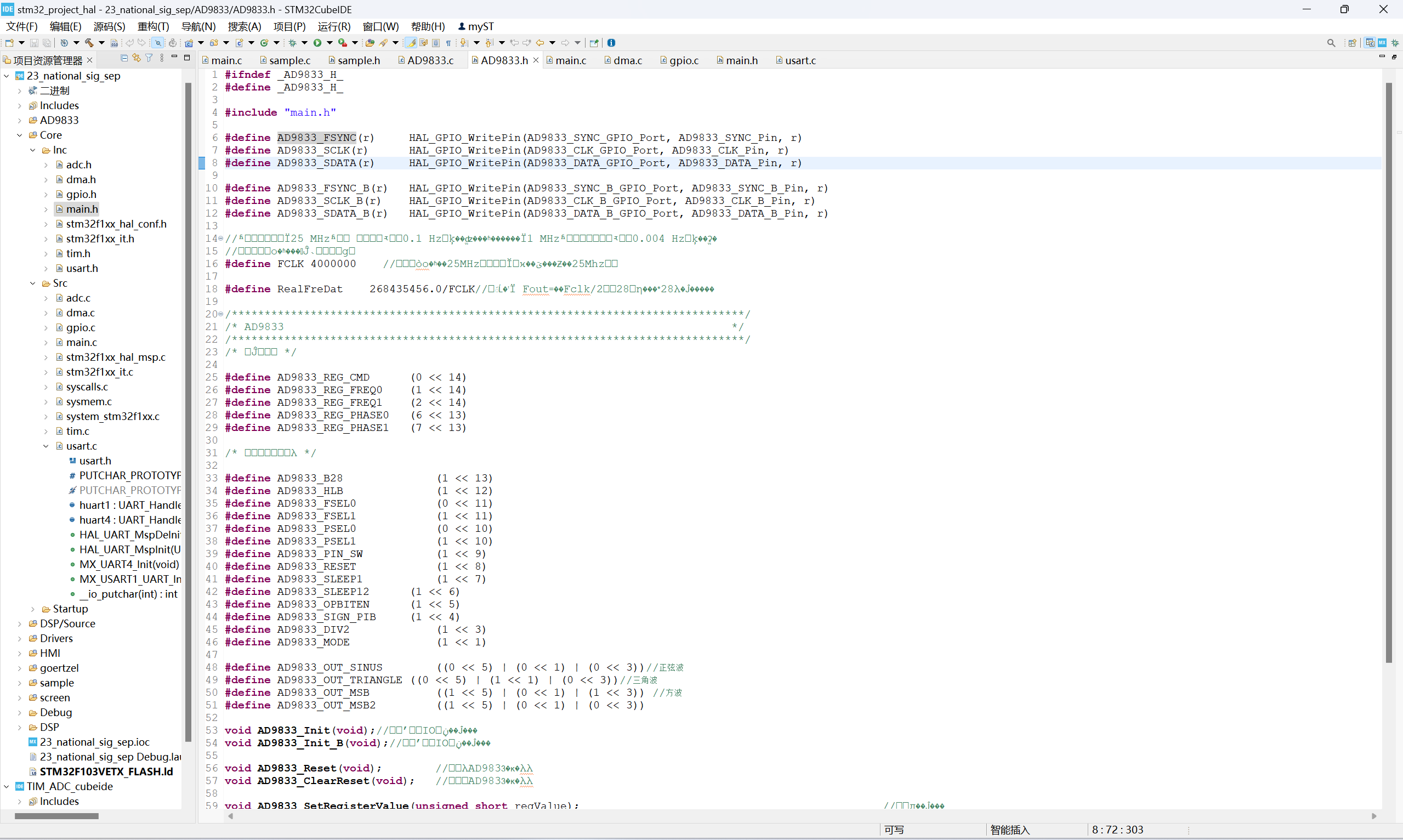
Task: Close the AD9833.h editor tab
Action: pyautogui.click(x=536, y=60)
